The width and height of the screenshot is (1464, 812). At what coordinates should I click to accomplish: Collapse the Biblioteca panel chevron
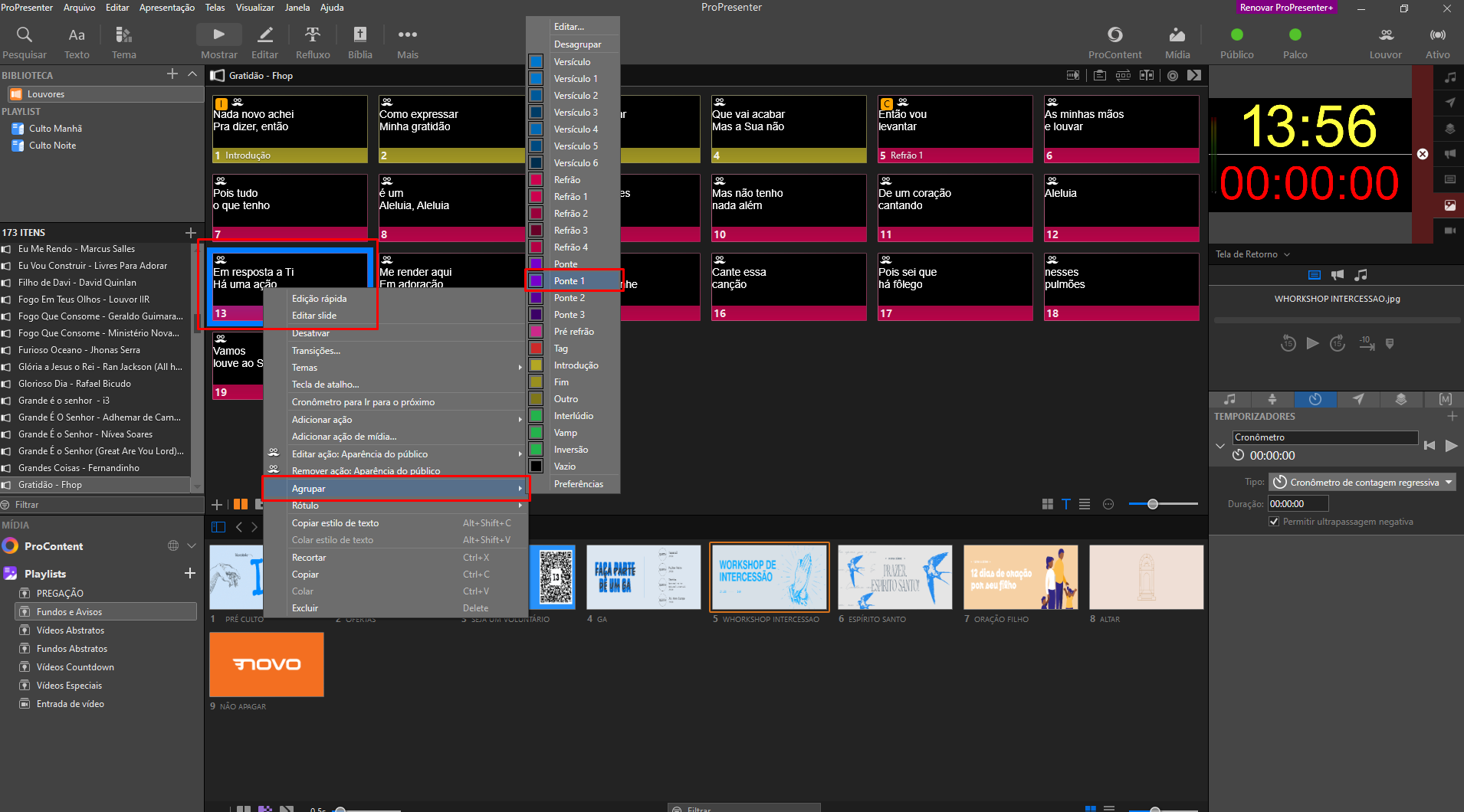[193, 74]
